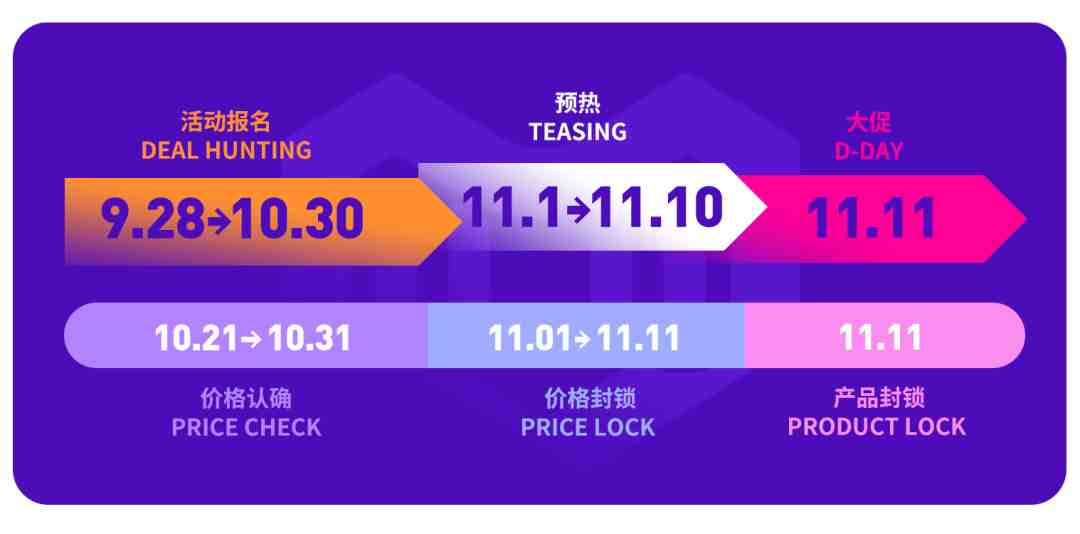Click the PRICE LOCK caption
This screenshot has width=1080, height=534.
[x=588, y=427]
